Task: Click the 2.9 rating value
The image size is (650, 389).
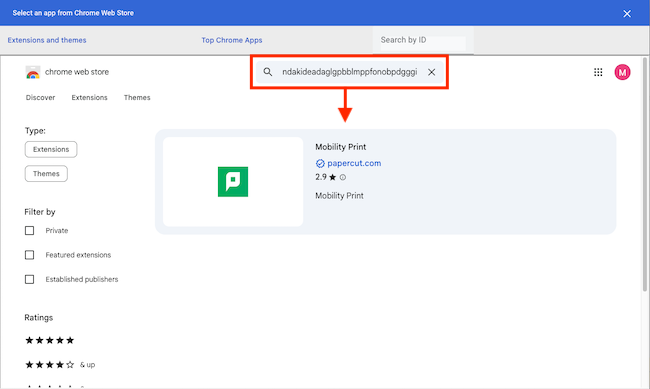Action: 321,177
